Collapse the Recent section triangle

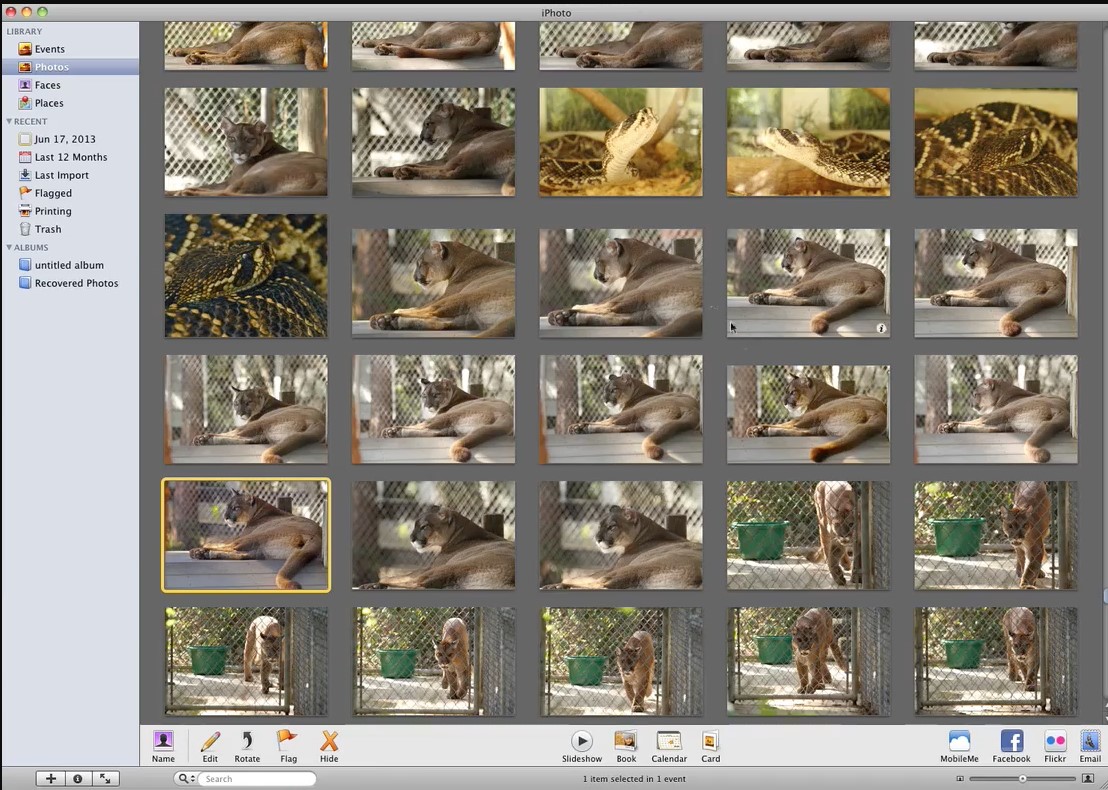pyautogui.click(x=9, y=122)
